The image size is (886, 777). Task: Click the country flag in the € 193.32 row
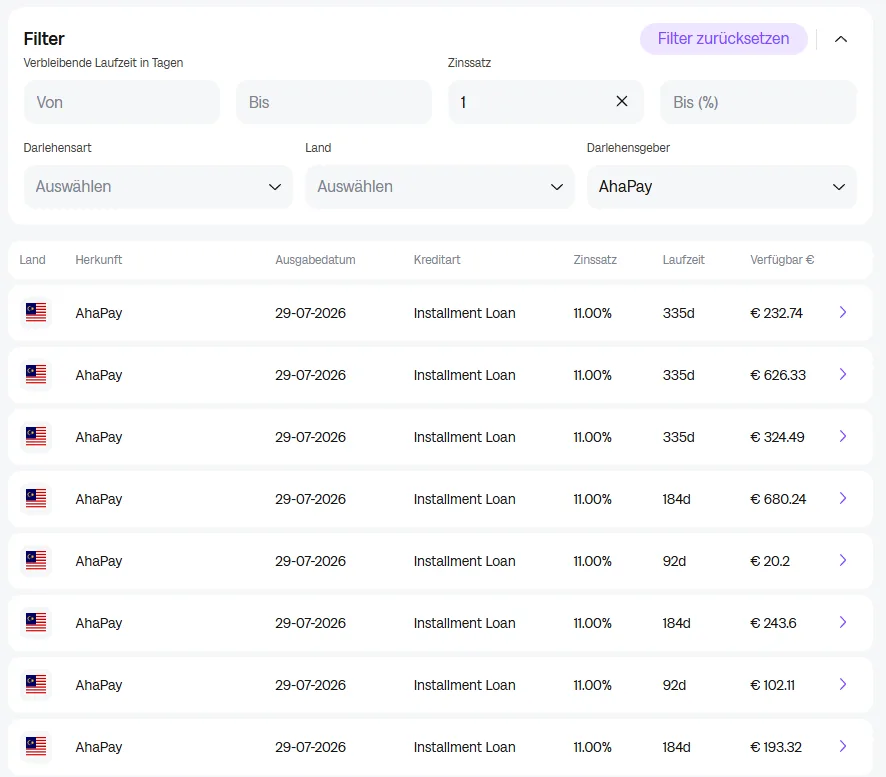(x=36, y=746)
